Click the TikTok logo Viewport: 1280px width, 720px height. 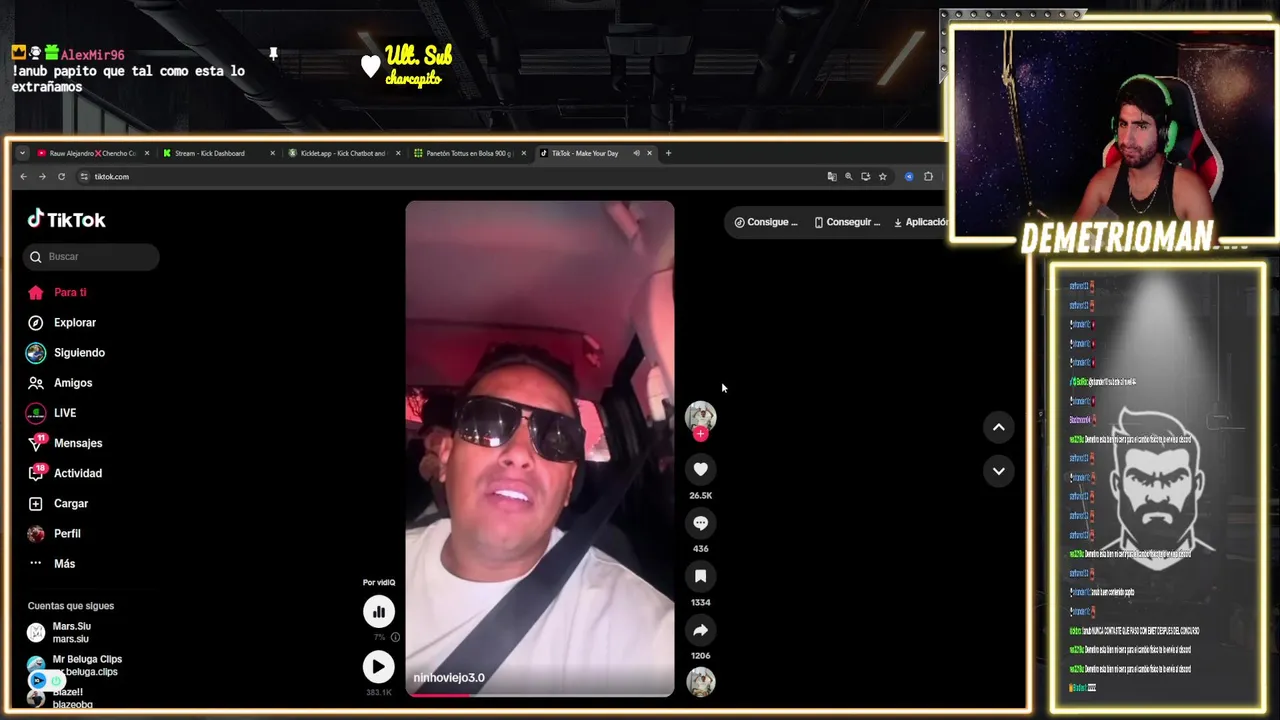point(66,219)
